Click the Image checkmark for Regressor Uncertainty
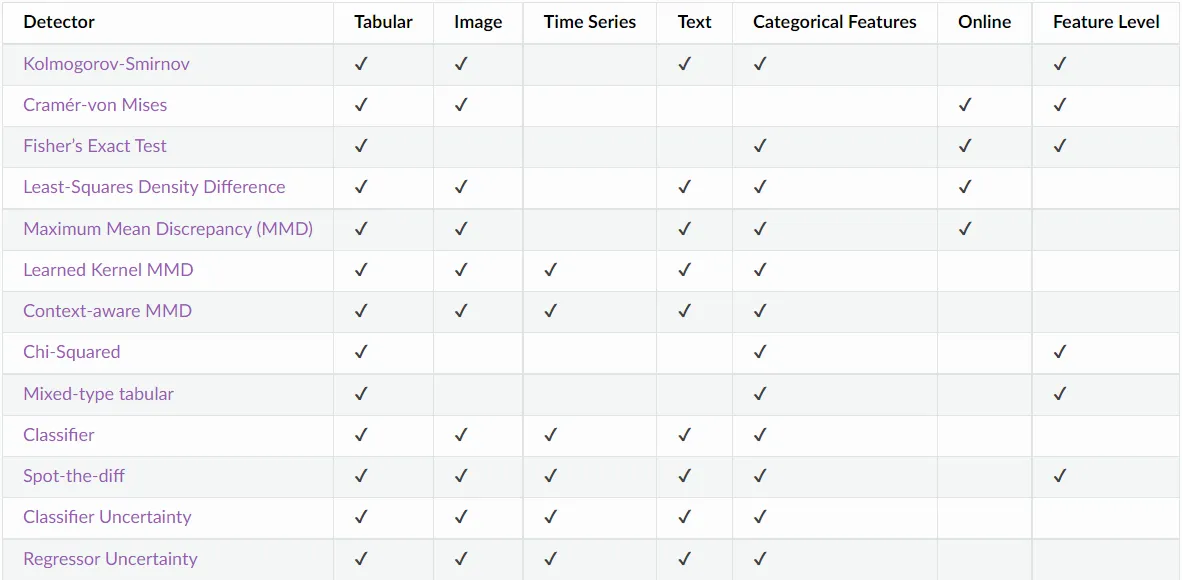This screenshot has height=580, width=1182. point(461,559)
